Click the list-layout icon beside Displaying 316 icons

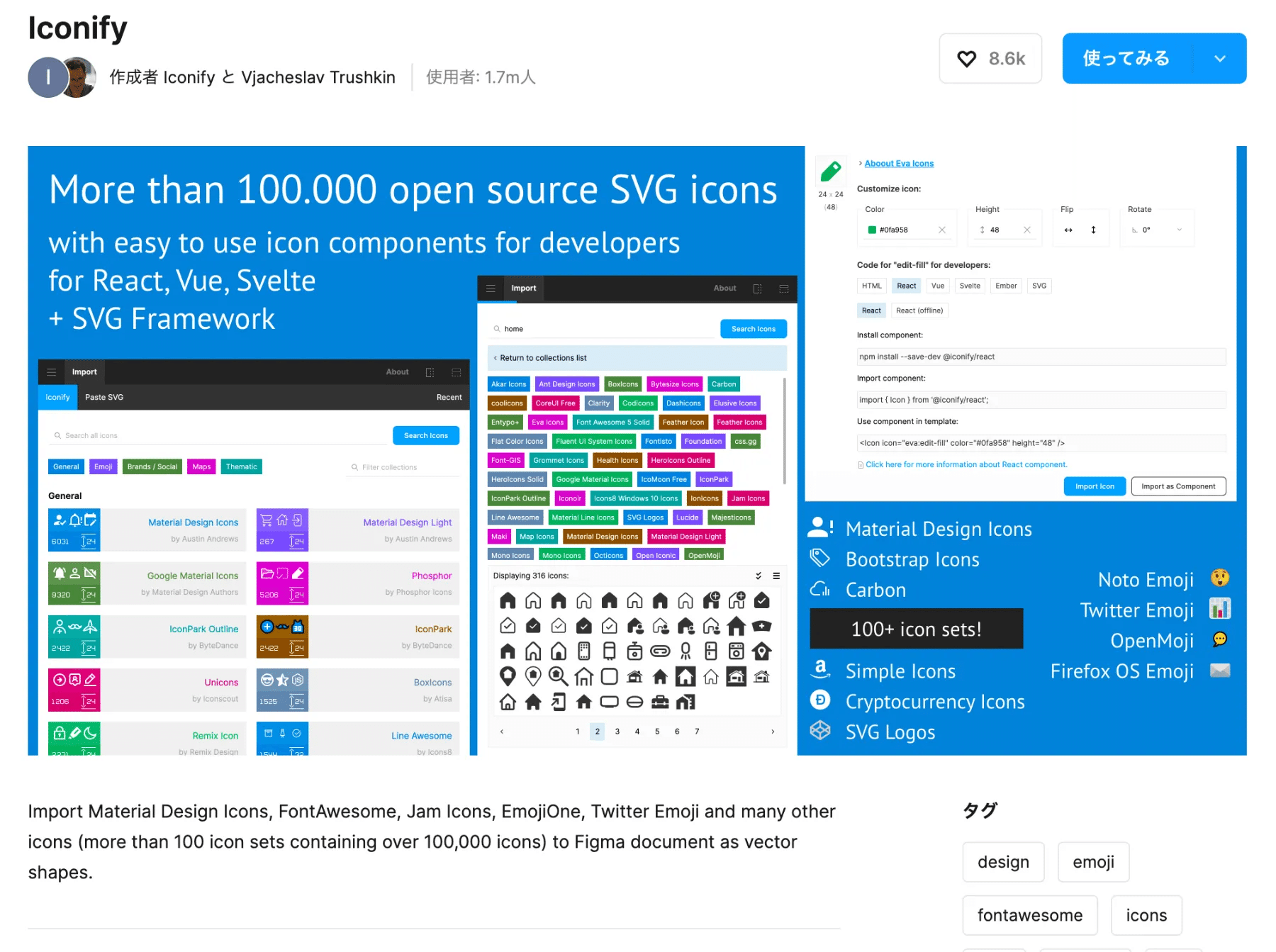[x=776, y=576]
